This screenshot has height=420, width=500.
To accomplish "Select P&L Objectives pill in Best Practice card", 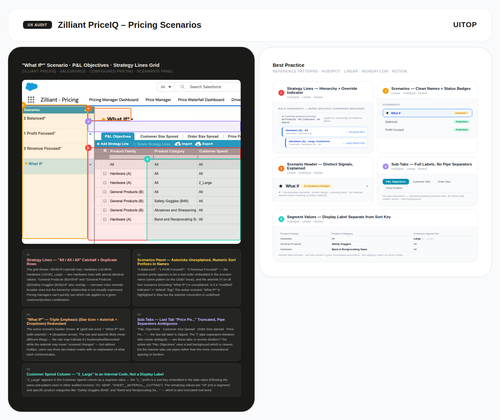I will (396, 182).
